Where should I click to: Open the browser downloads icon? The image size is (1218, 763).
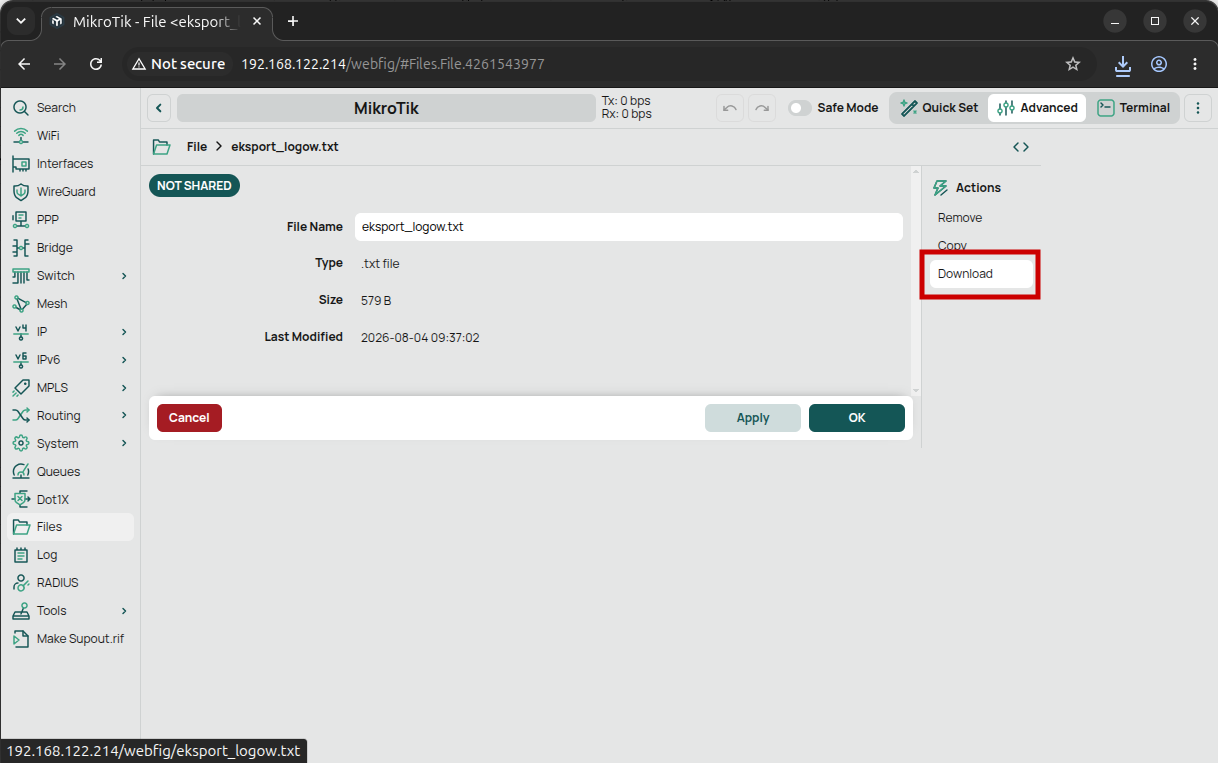(x=1123, y=64)
